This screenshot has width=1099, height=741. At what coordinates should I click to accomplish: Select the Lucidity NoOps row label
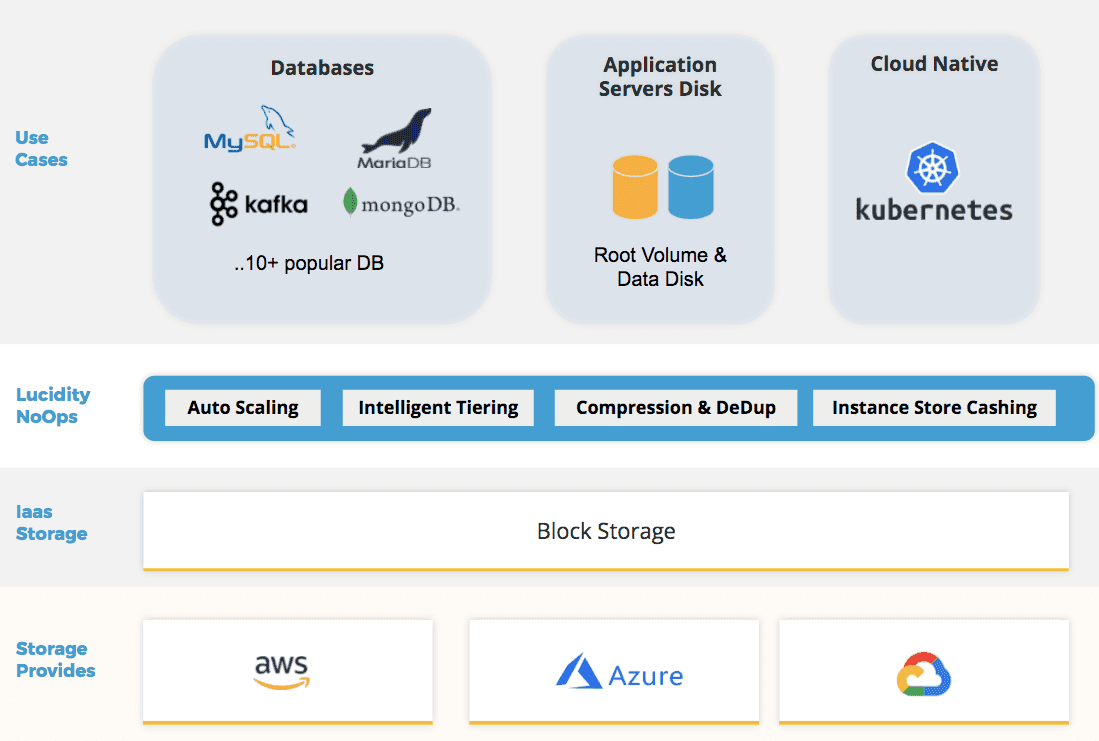(53, 405)
